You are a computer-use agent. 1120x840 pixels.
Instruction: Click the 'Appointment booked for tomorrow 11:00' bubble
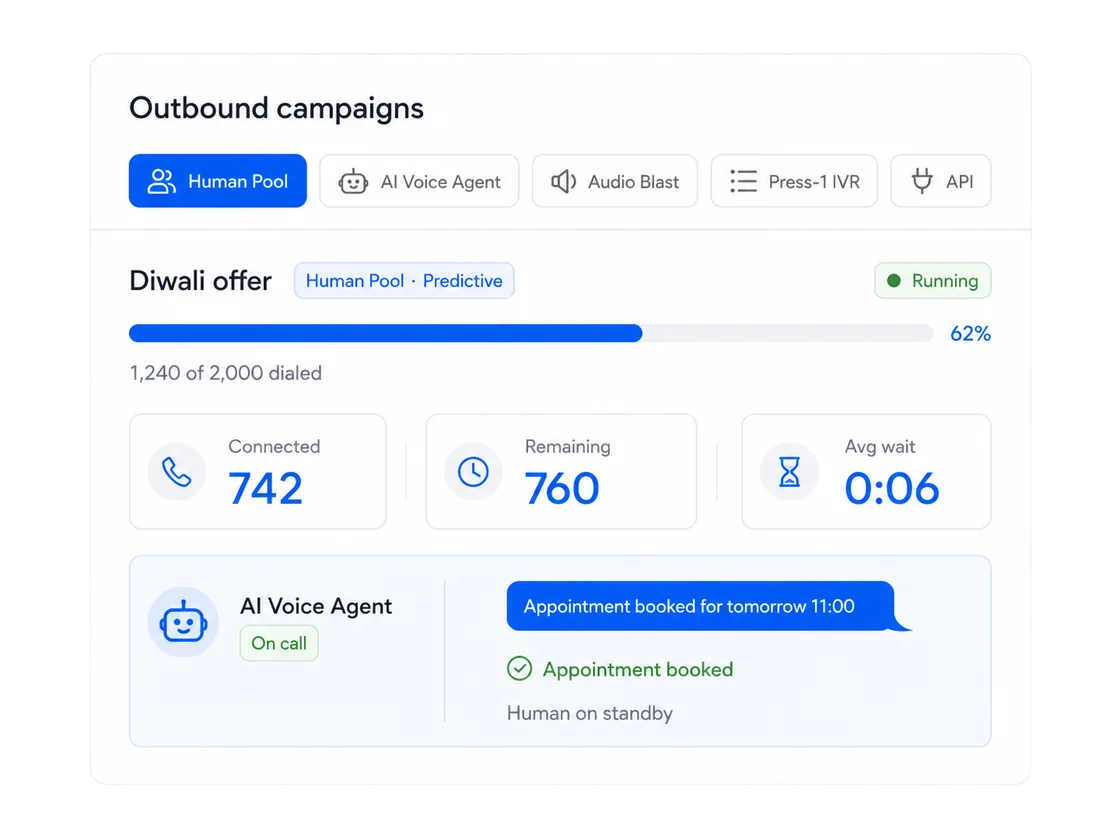pyautogui.click(x=701, y=606)
